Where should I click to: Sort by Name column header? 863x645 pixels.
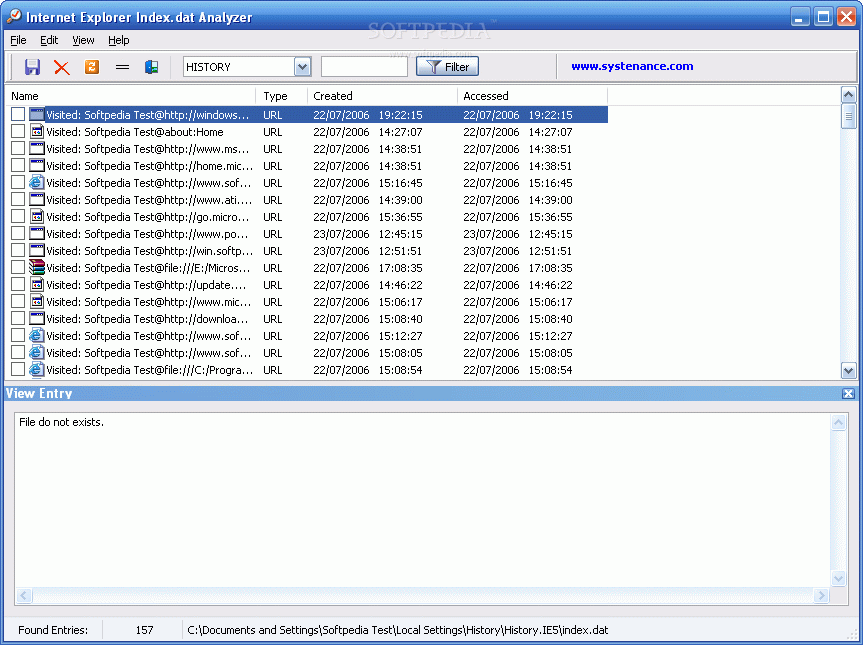click(x=130, y=96)
